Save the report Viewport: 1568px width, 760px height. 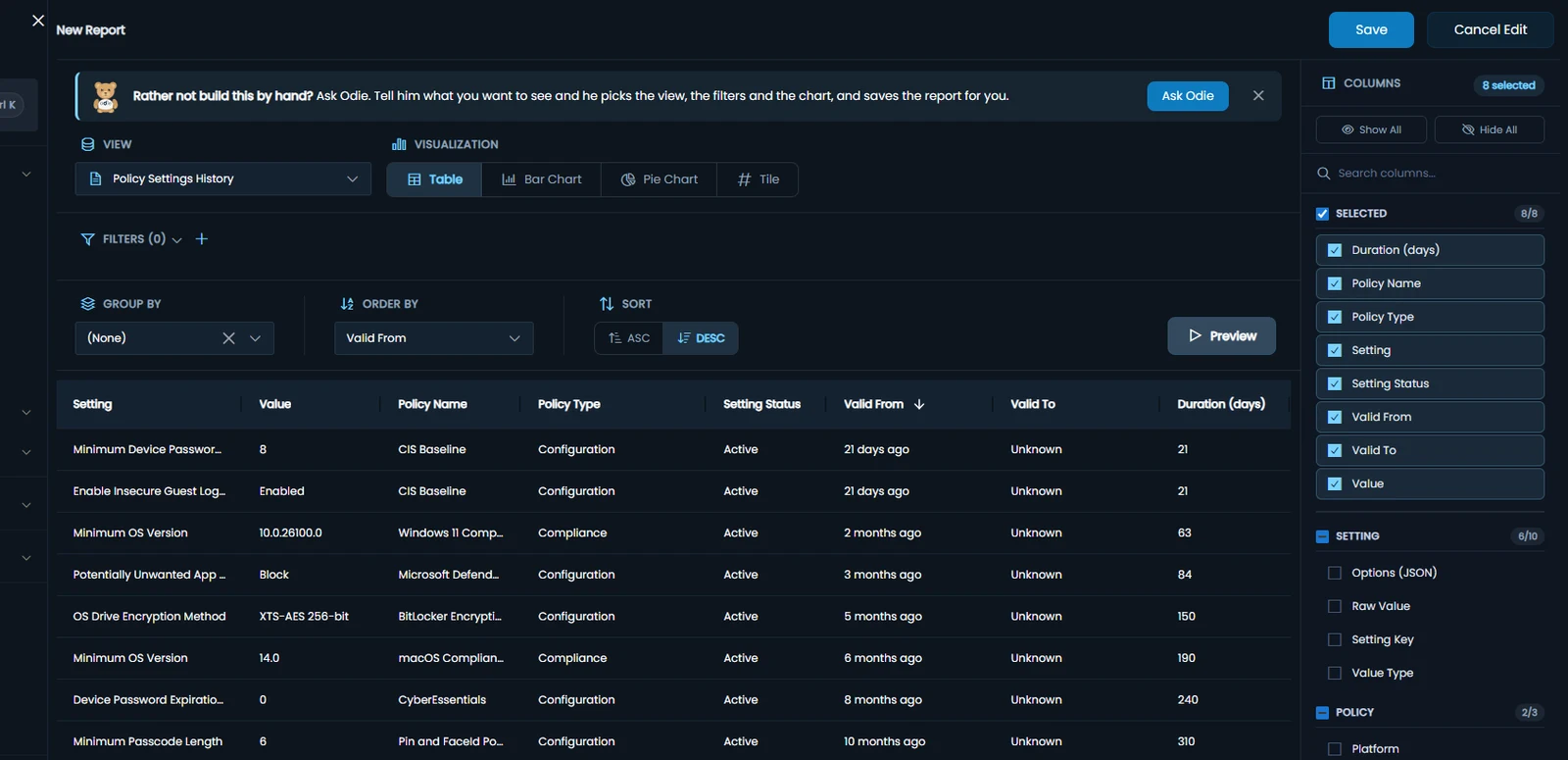(1371, 29)
